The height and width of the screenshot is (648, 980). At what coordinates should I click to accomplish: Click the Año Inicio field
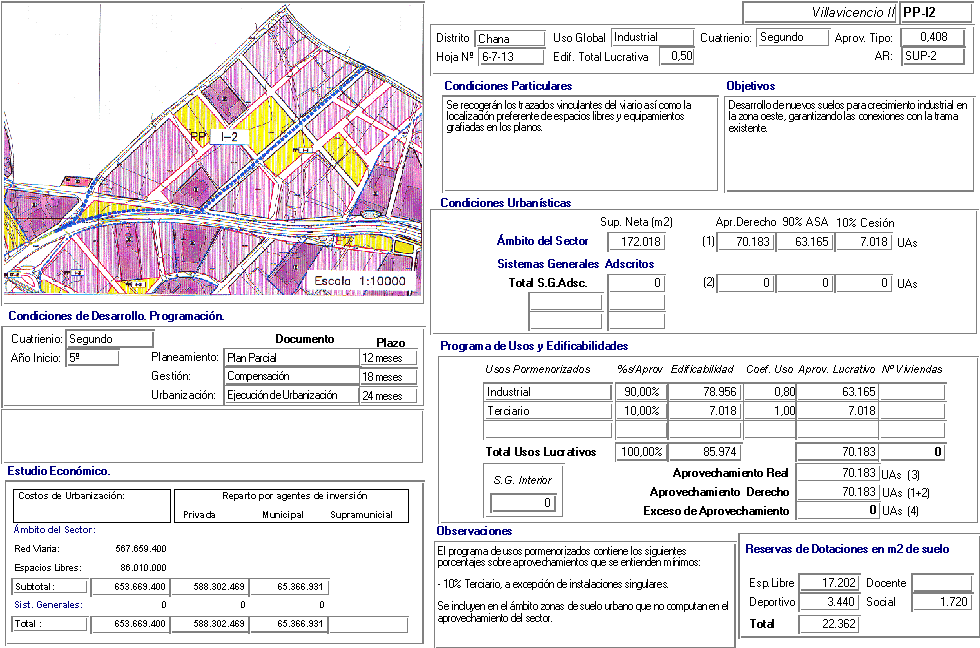[x=92, y=358]
